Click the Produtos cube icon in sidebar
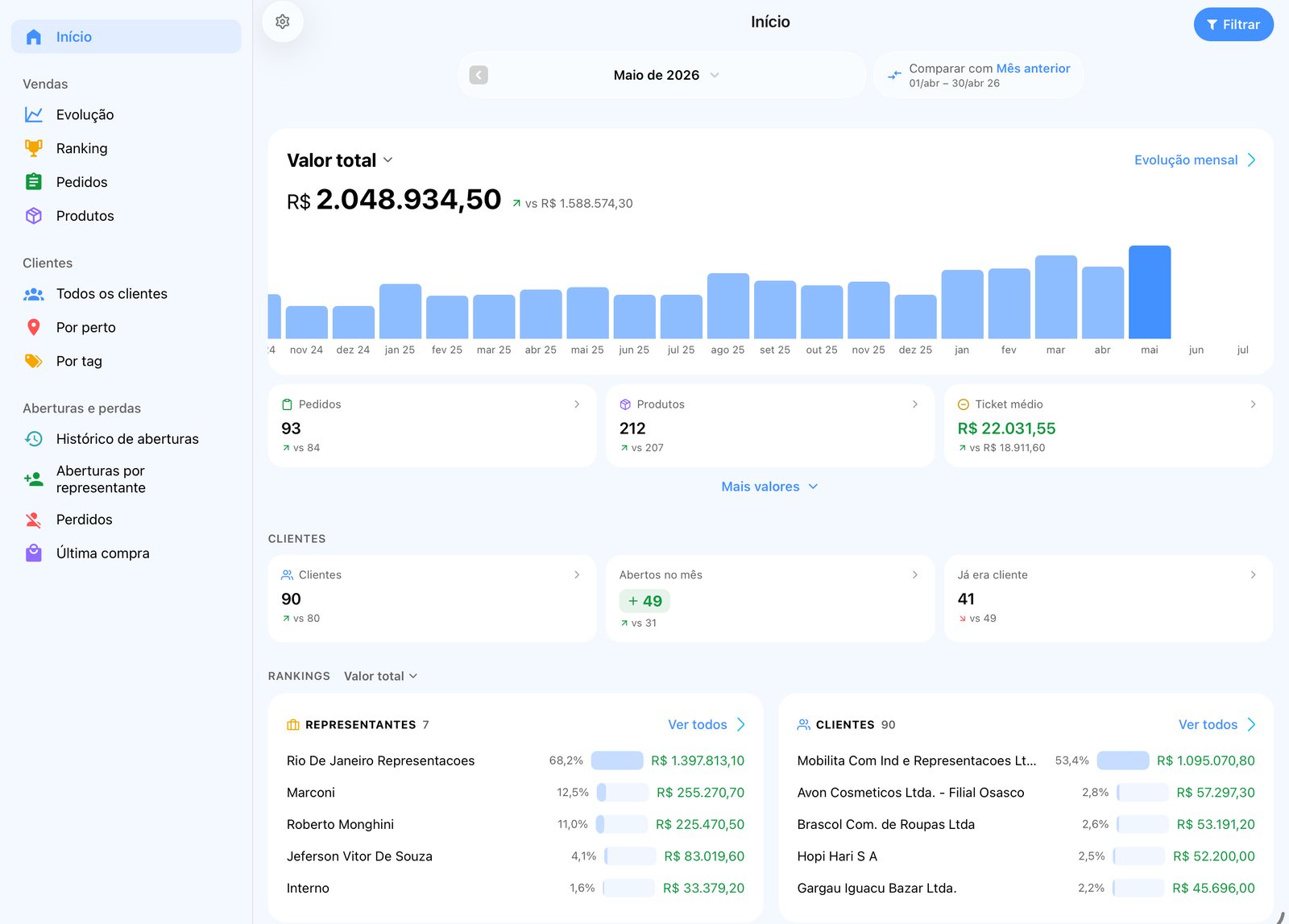 tap(34, 216)
